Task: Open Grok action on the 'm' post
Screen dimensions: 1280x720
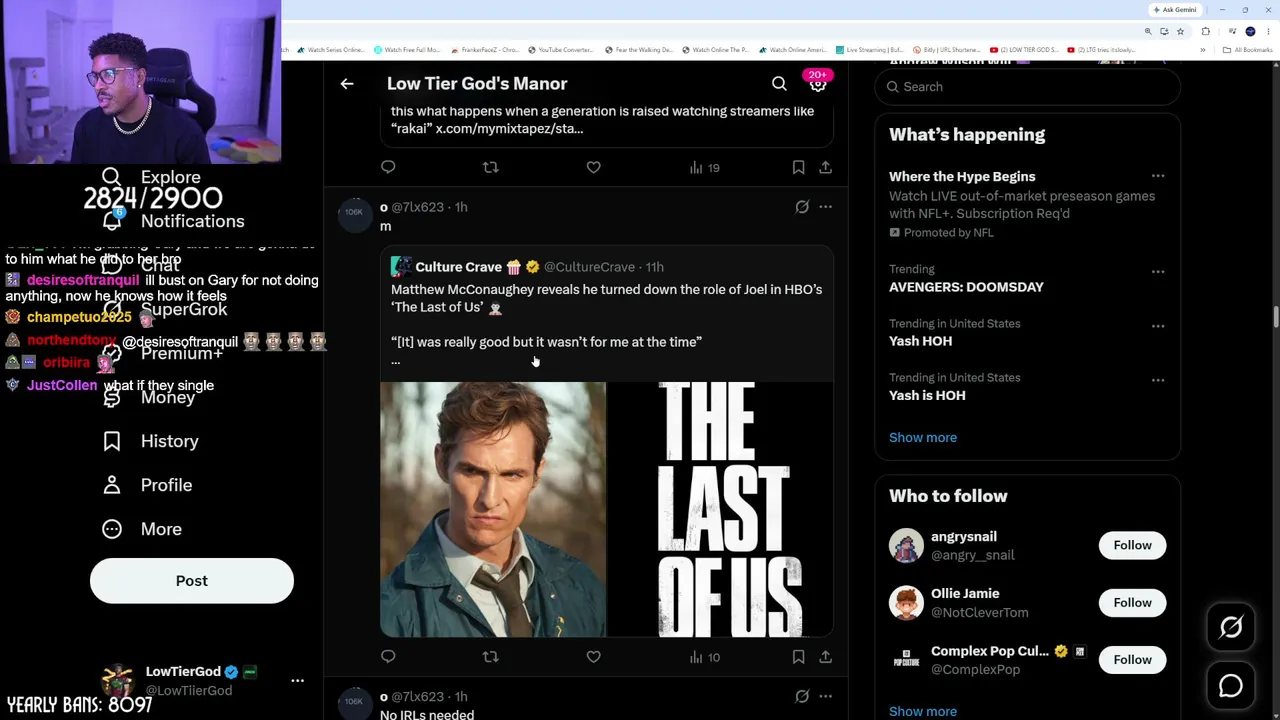Action: point(802,207)
